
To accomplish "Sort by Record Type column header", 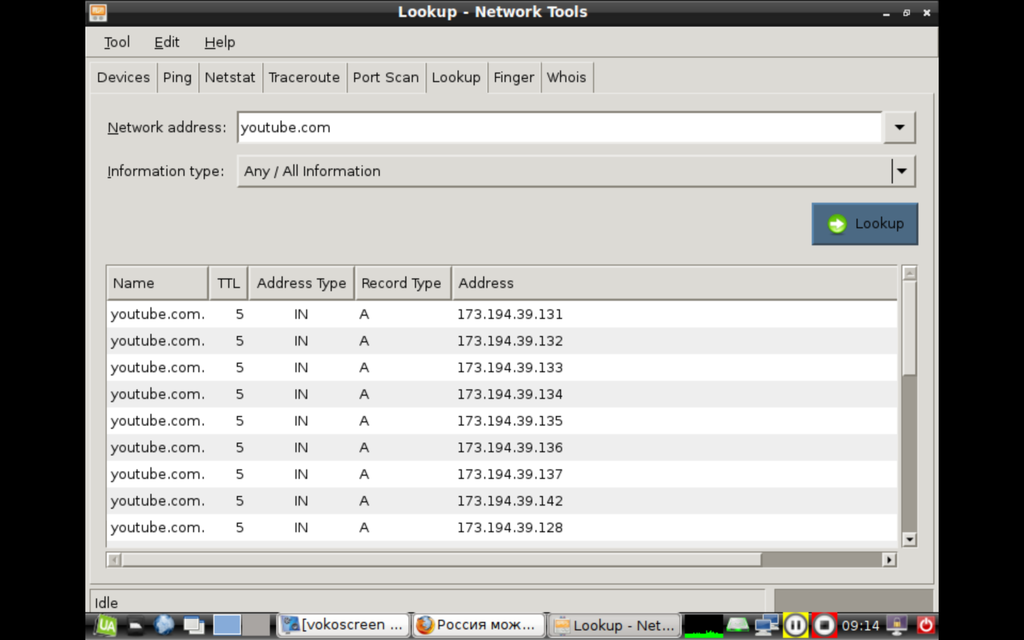I will 402,283.
